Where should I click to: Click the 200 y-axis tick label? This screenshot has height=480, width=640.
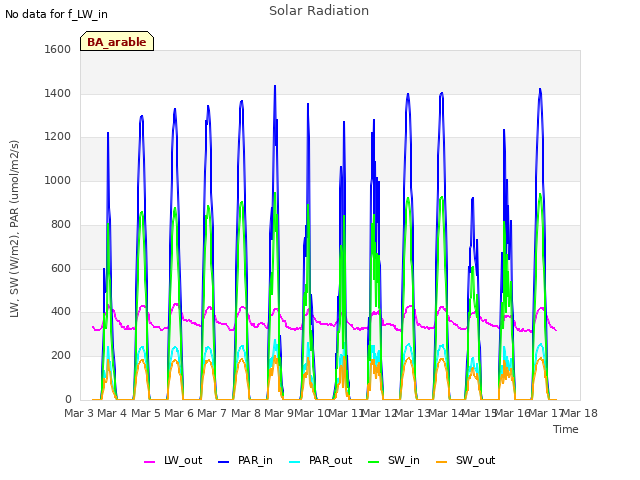point(61,356)
